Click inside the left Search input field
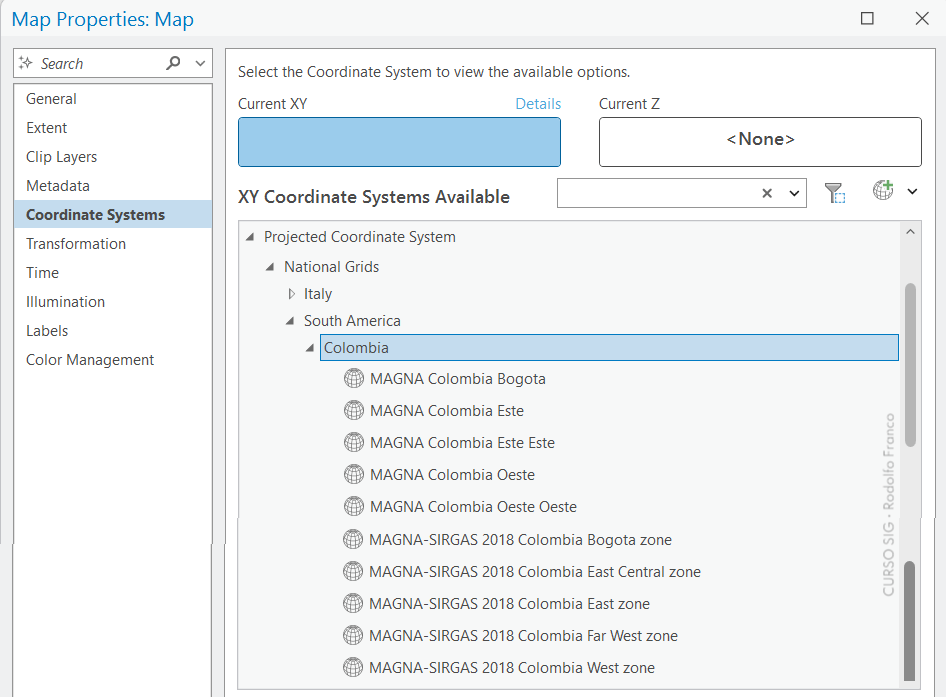The height and width of the screenshot is (697, 946). coord(95,63)
